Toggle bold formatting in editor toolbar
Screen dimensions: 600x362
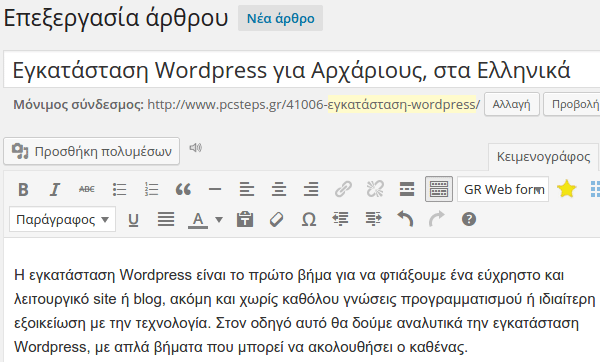[x=23, y=189]
